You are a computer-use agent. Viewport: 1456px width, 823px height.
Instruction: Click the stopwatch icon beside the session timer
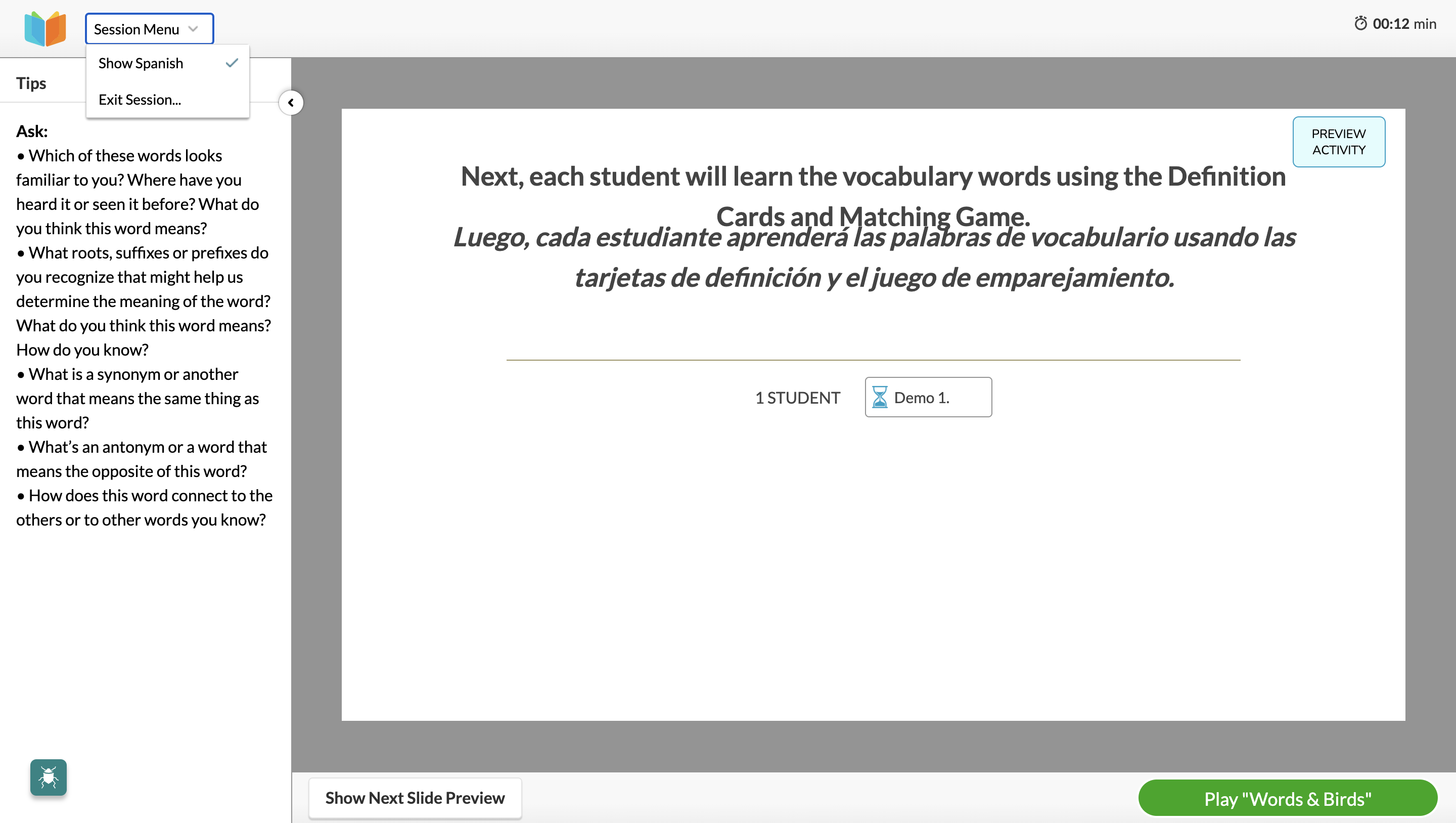pos(1361,23)
